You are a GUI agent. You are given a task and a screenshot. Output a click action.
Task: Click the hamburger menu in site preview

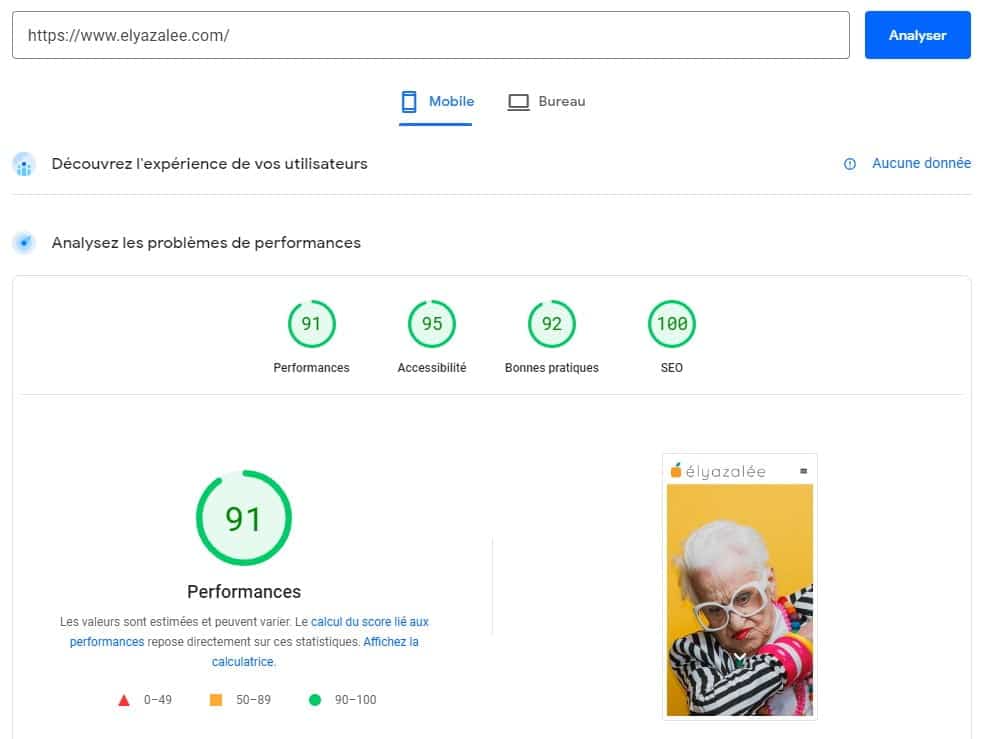tap(804, 471)
